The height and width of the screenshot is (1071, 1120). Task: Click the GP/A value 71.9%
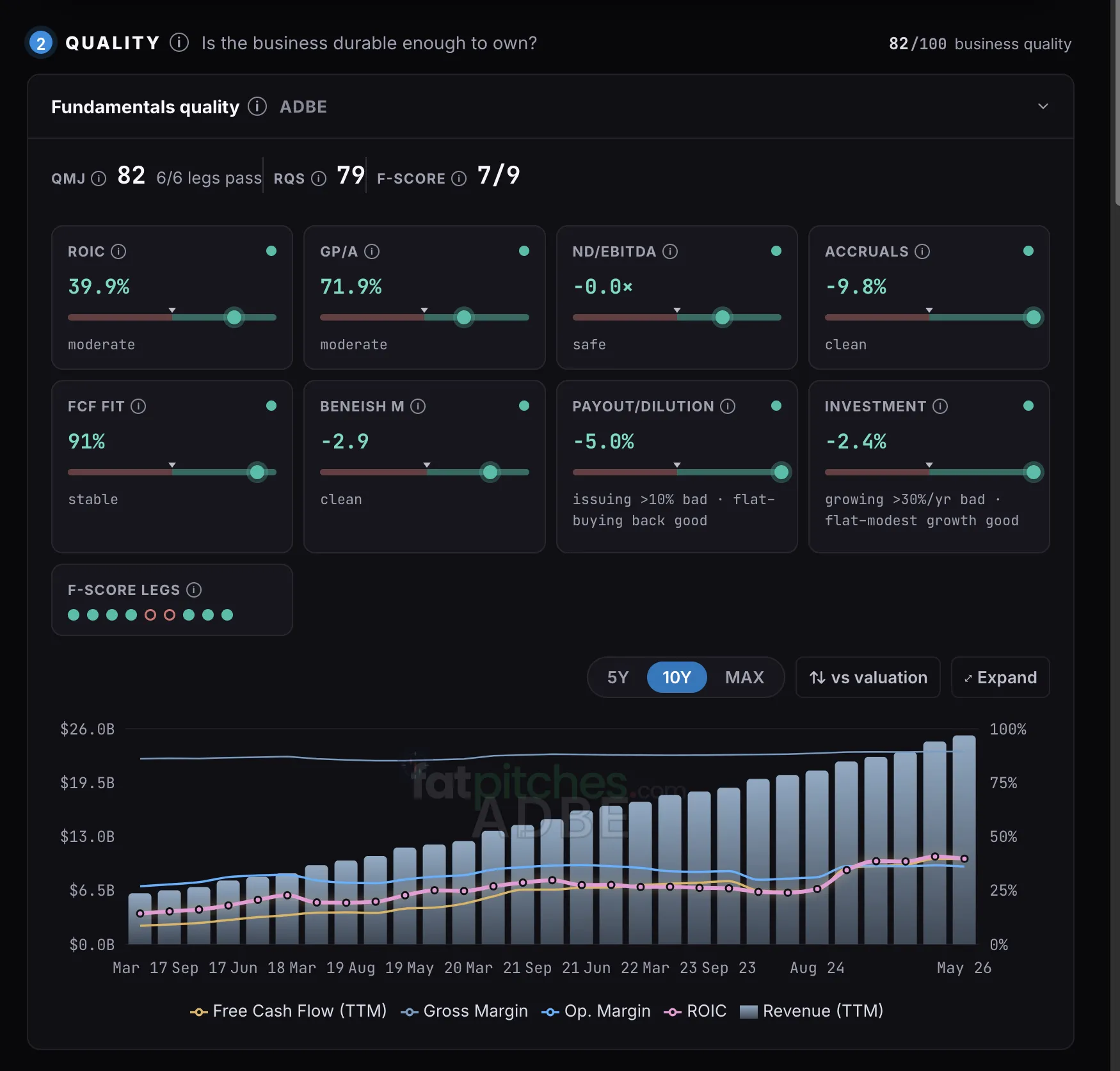[351, 287]
